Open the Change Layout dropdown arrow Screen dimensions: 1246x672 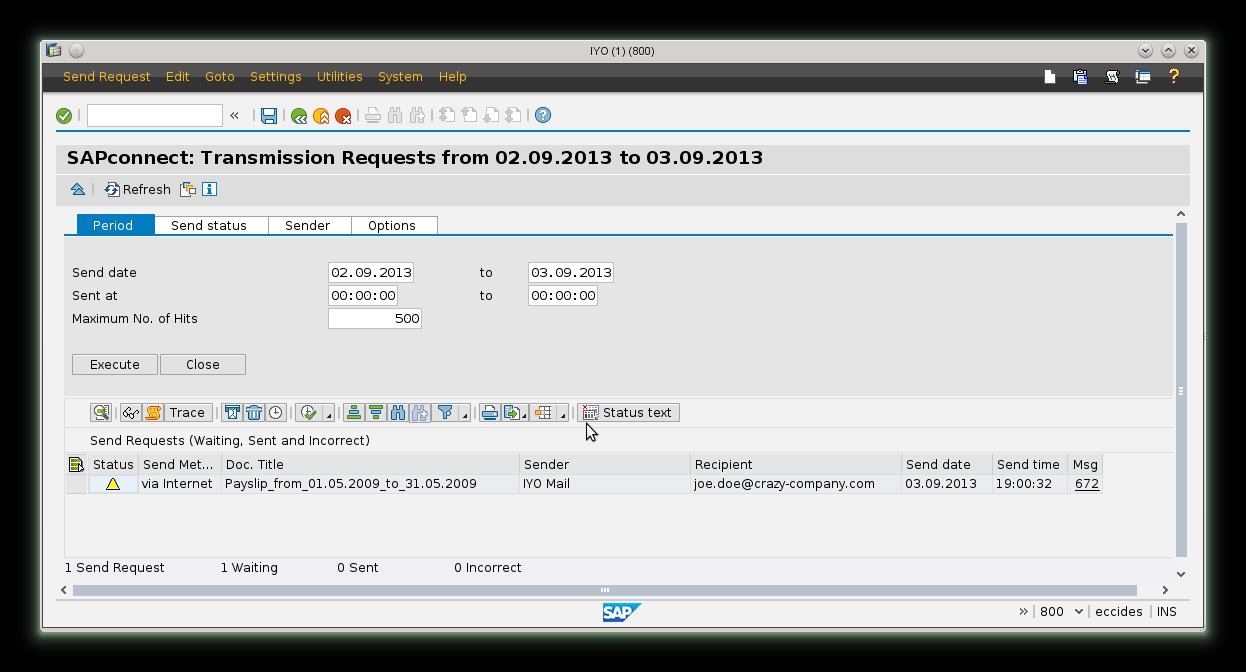pyautogui.click(x=563, y=414)
